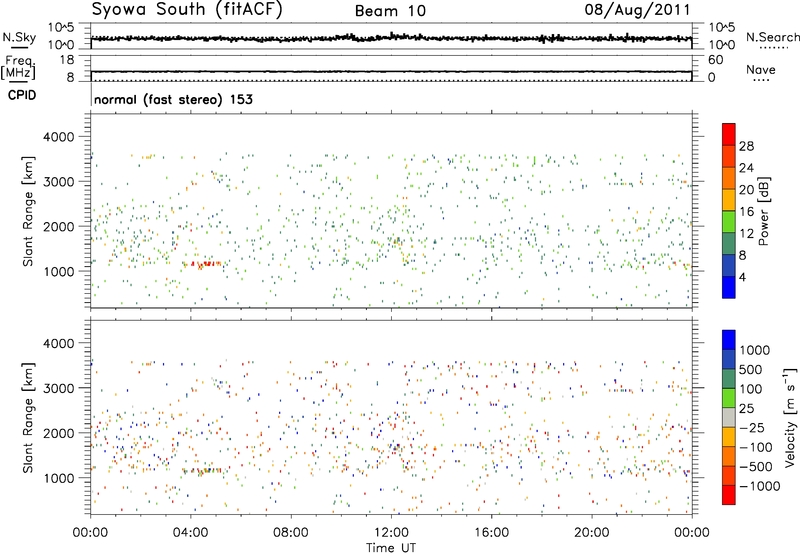Select the dark green 8–12 dB Power colorbar segment
The width and height of the screenshot is (800, 554).
pyautogui.click(x=729, y=244)
